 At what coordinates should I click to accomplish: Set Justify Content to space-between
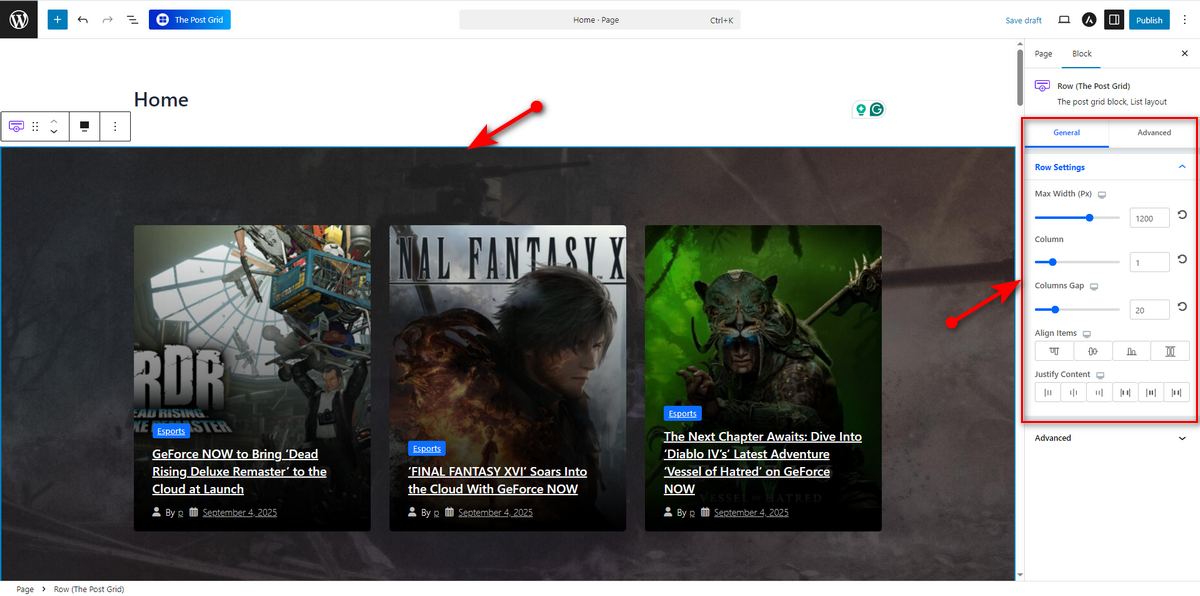[1125, 393]
